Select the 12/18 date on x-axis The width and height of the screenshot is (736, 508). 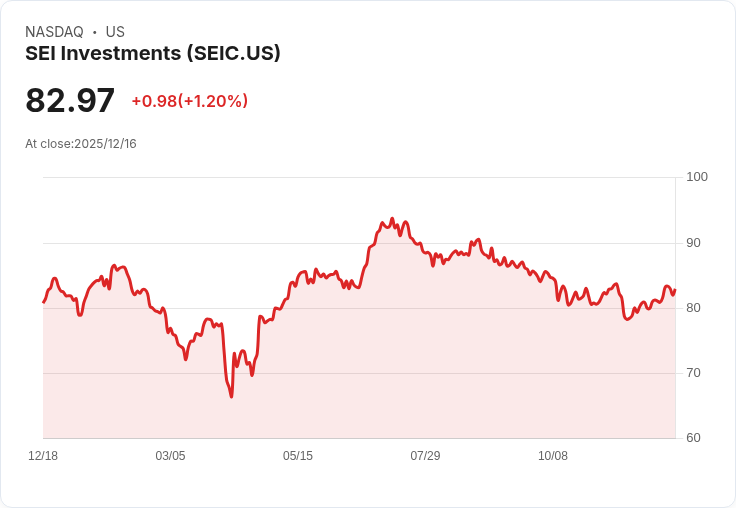click(x=43, y=456)
